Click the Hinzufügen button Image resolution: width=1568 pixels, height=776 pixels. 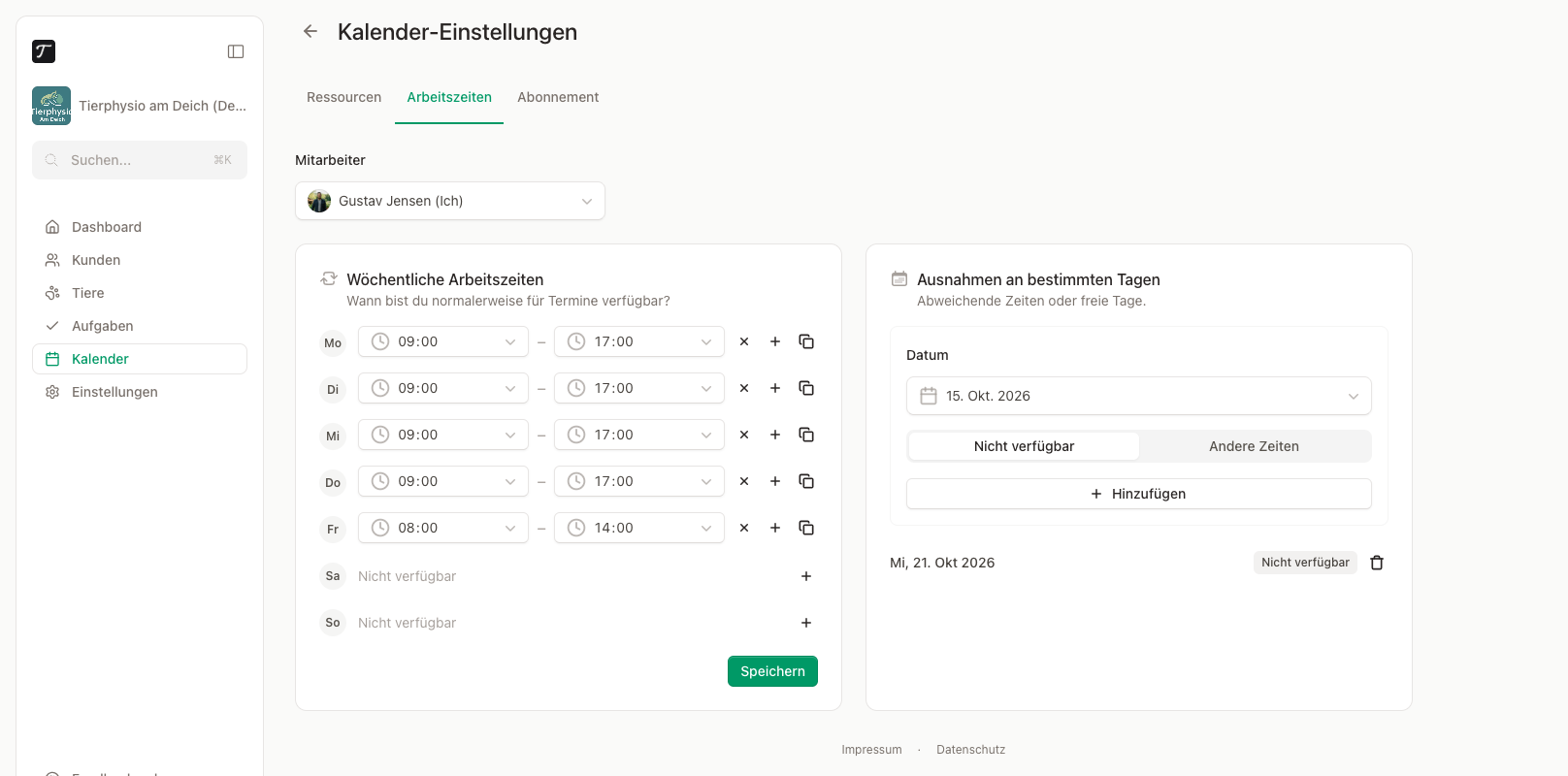(1139, 494)
